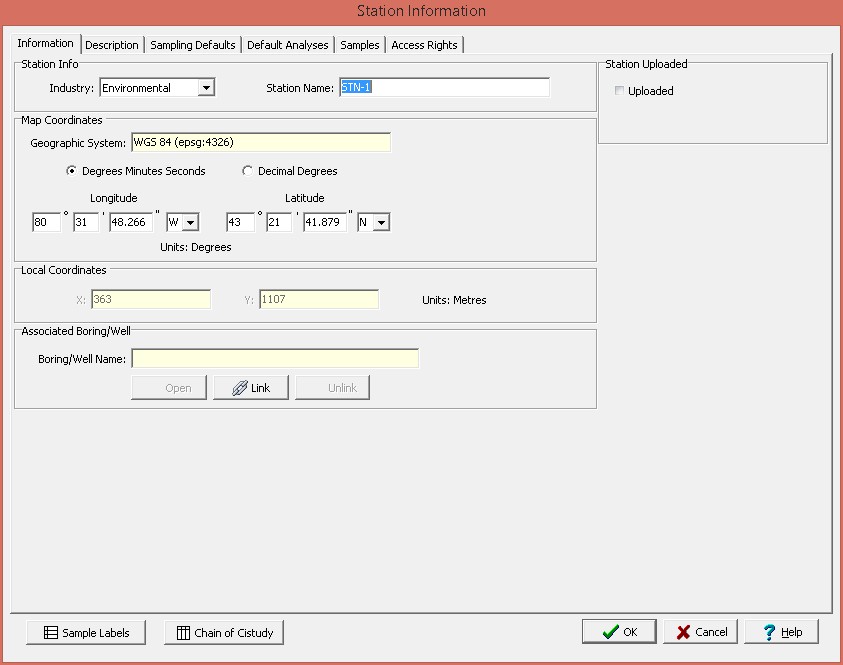Switch to the Access Rights tab
The height and width of the screenshot is (665, 843).
click(424, 45)
